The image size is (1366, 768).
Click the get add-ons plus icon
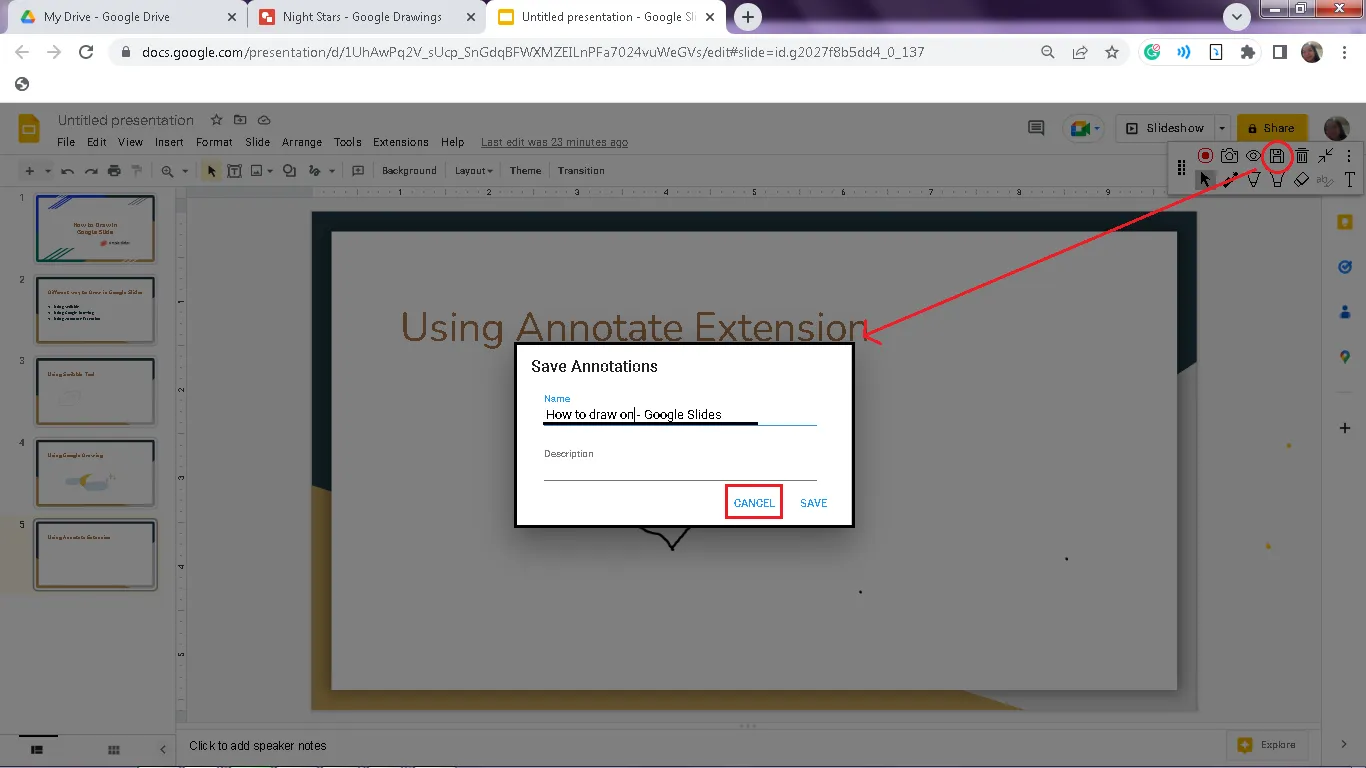(x=1345, y=428)
